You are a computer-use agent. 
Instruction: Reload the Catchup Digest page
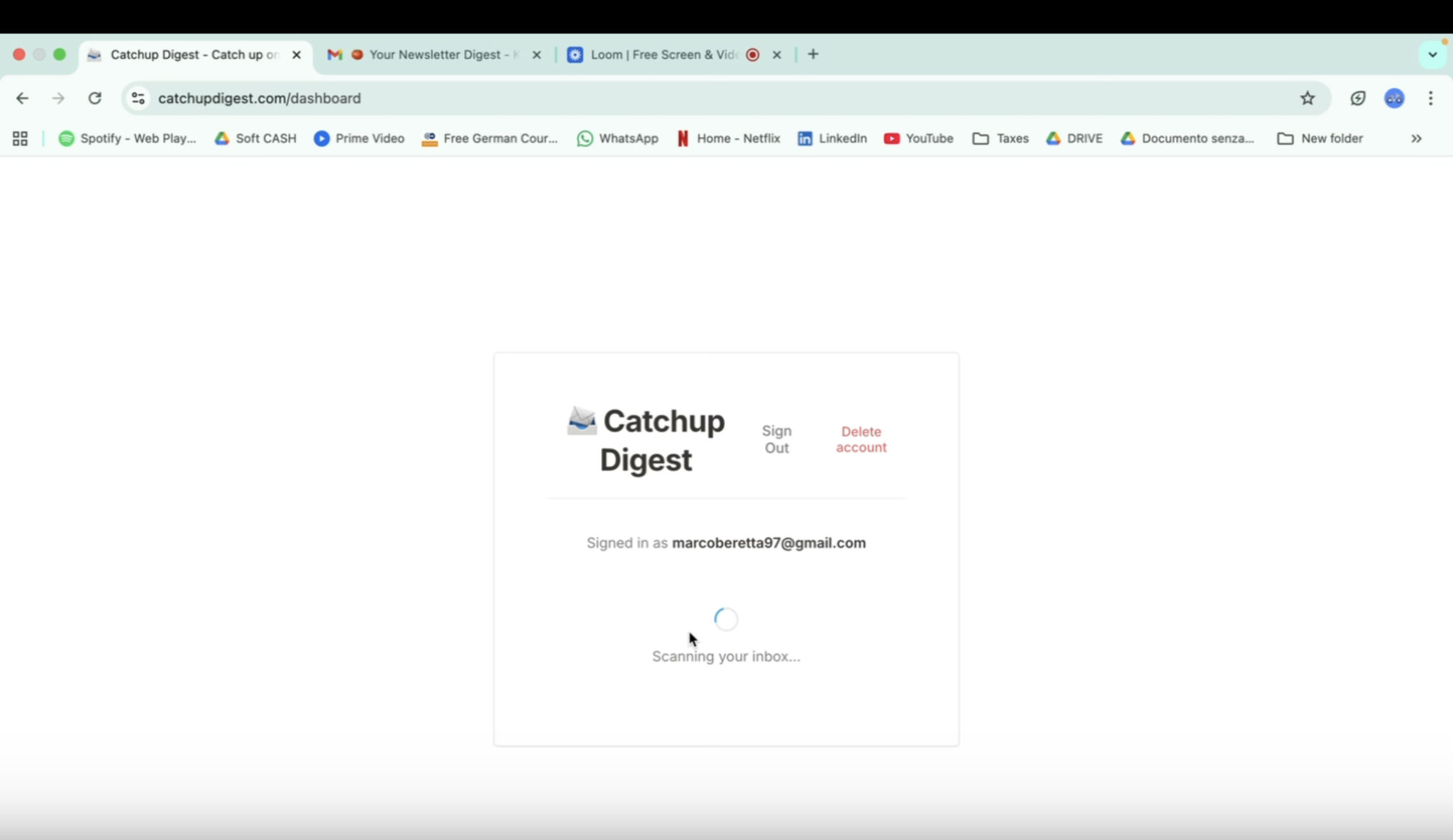click(x=94, y=98)
